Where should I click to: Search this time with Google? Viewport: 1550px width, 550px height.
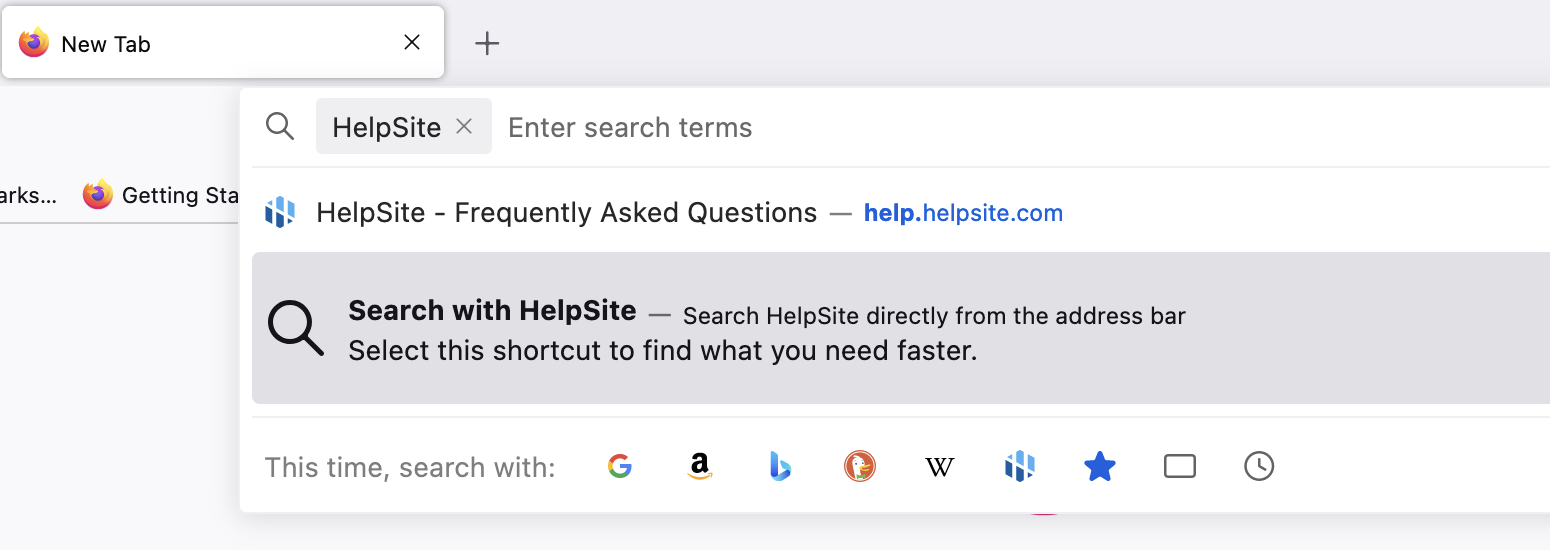click(620, 466)
